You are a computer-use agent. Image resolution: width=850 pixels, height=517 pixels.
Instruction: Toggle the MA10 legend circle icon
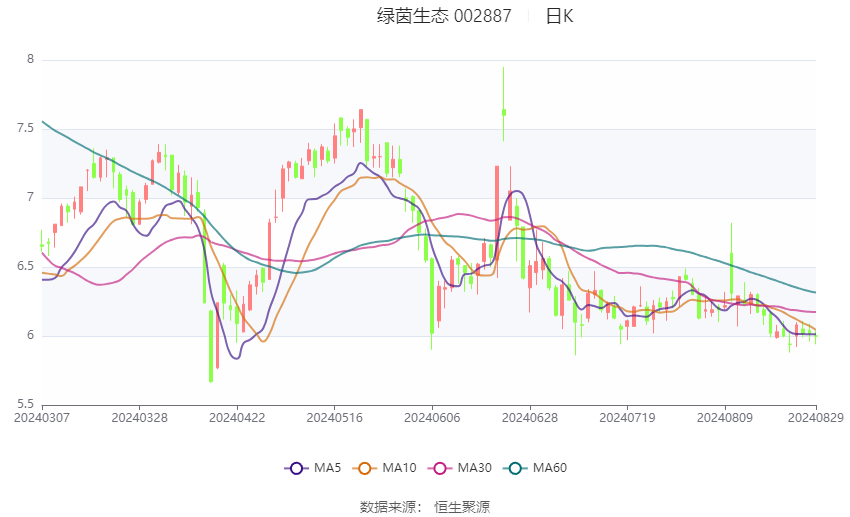(364, 468)
